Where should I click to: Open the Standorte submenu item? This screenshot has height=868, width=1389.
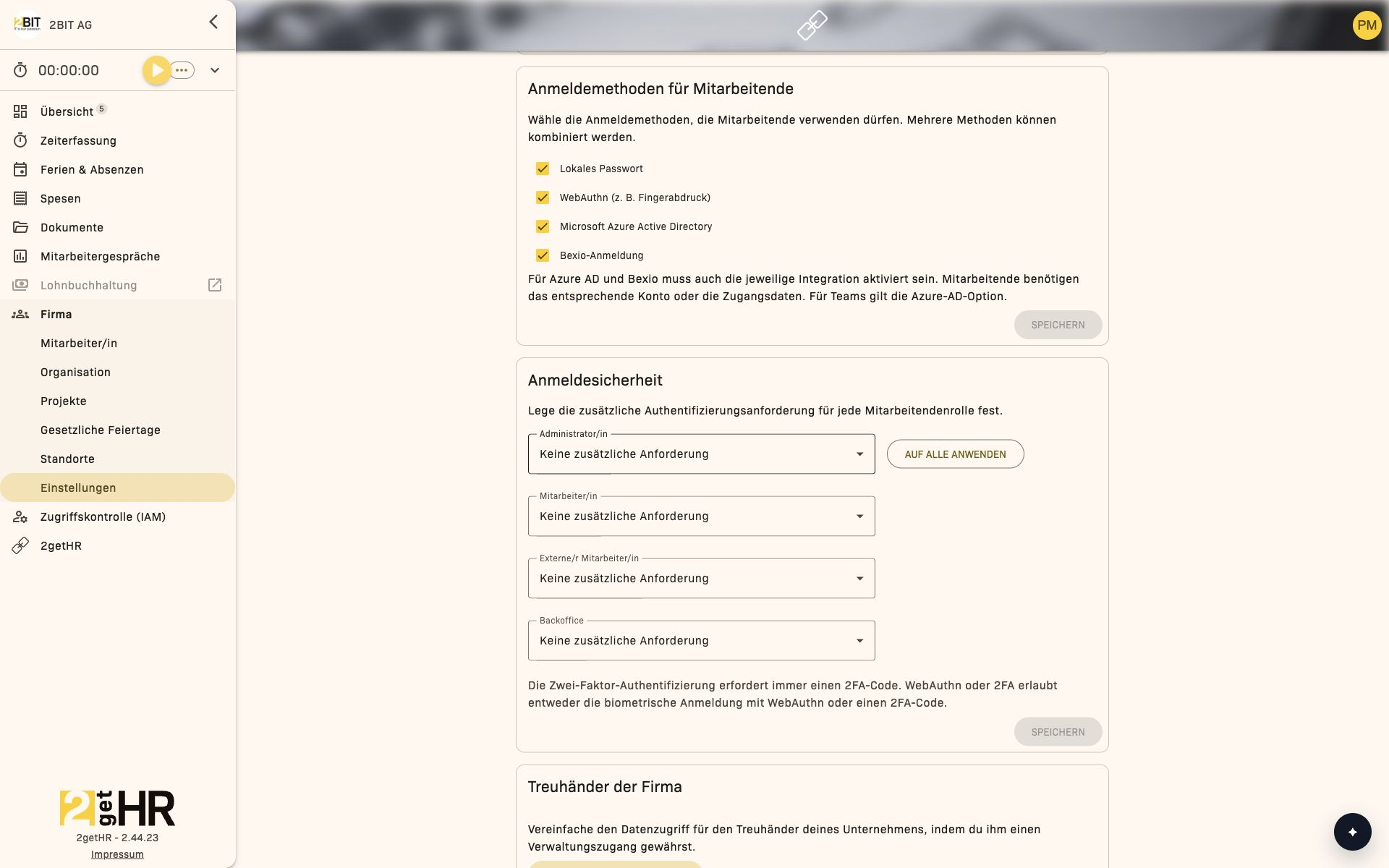point(117,459)
